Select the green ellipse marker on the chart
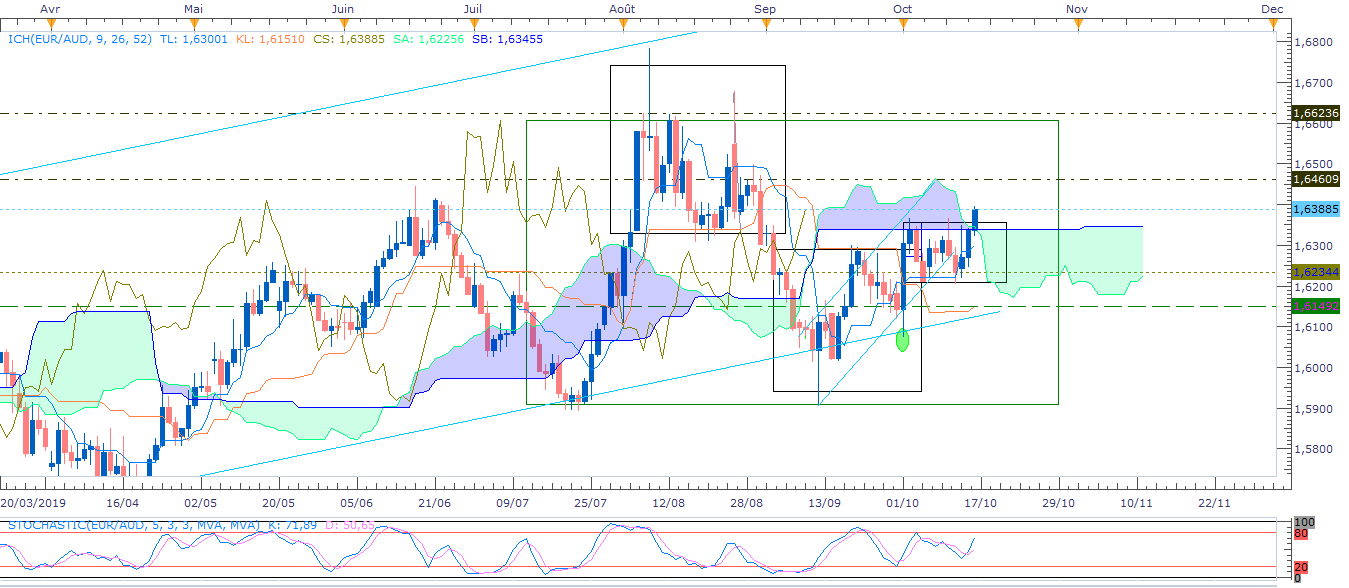1349x588 pixels. tap(902, 340)
